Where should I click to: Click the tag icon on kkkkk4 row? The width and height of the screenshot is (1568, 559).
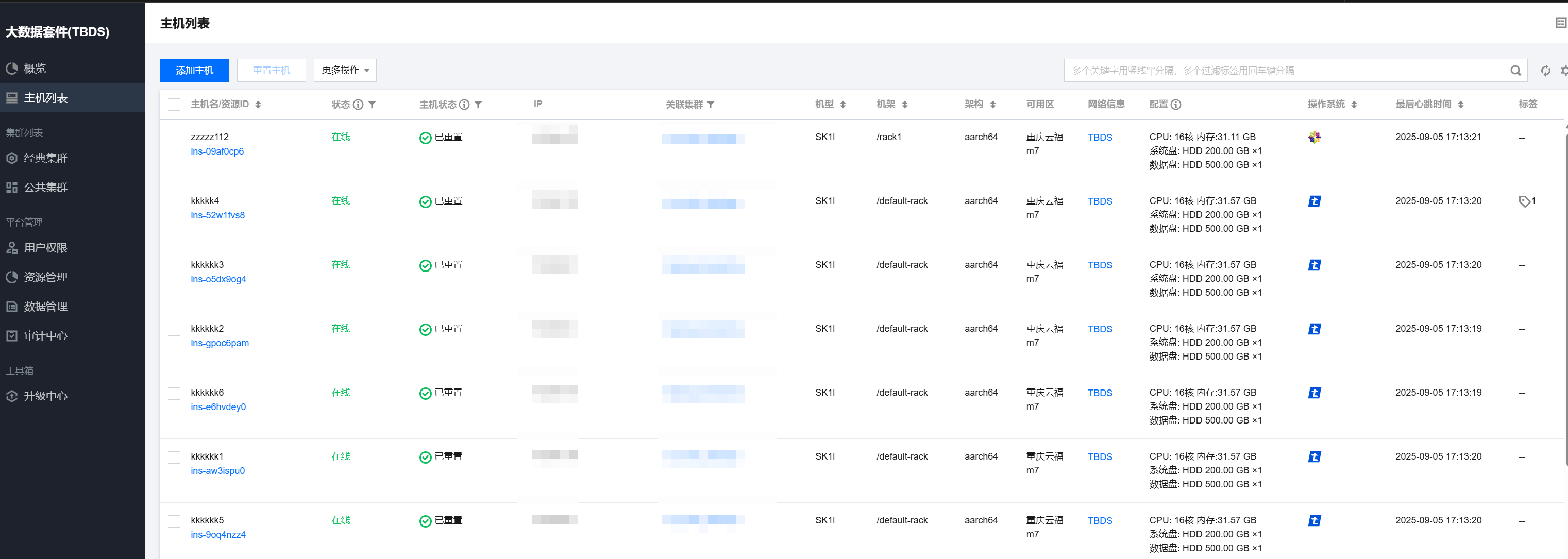click(x=1524, y=201)
